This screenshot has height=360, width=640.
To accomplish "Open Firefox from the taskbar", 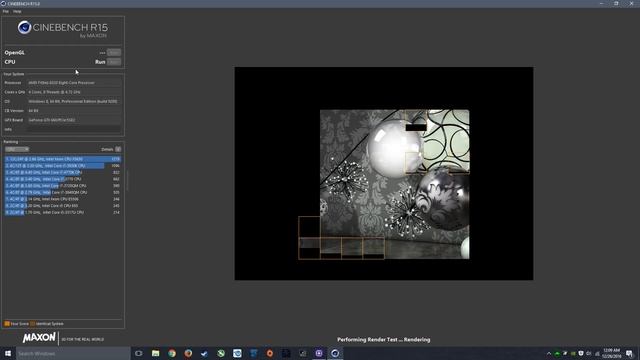I will 188,353.
